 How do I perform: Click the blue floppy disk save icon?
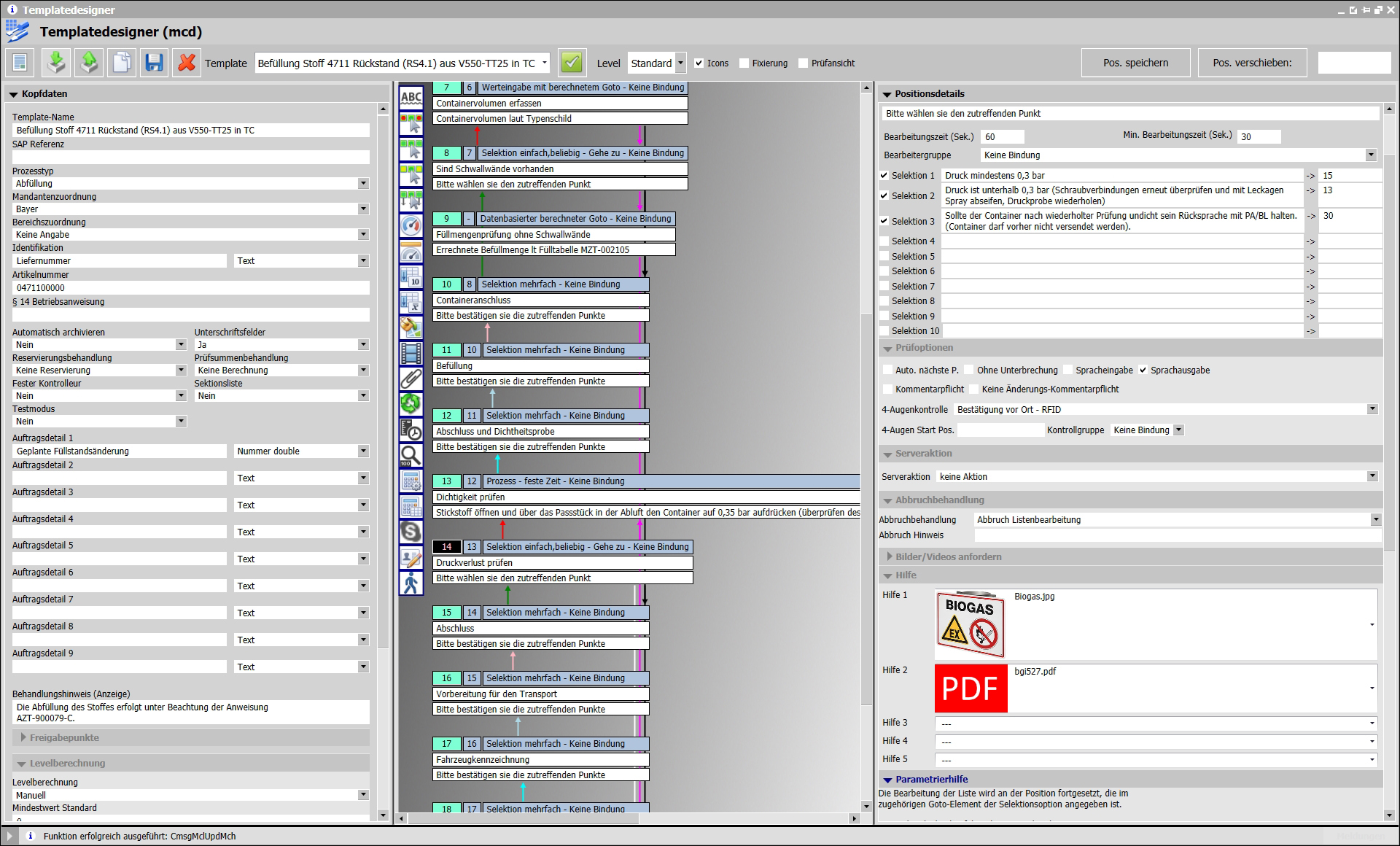[x=154, y=63]
